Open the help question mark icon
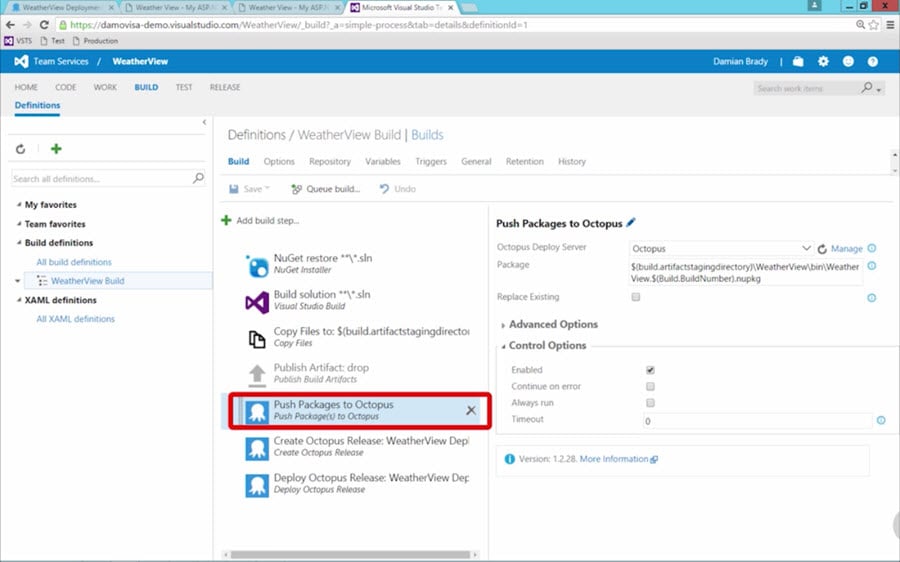Image resolution: width=900 pixels, height=562 pixels. (x=872, y=61)
